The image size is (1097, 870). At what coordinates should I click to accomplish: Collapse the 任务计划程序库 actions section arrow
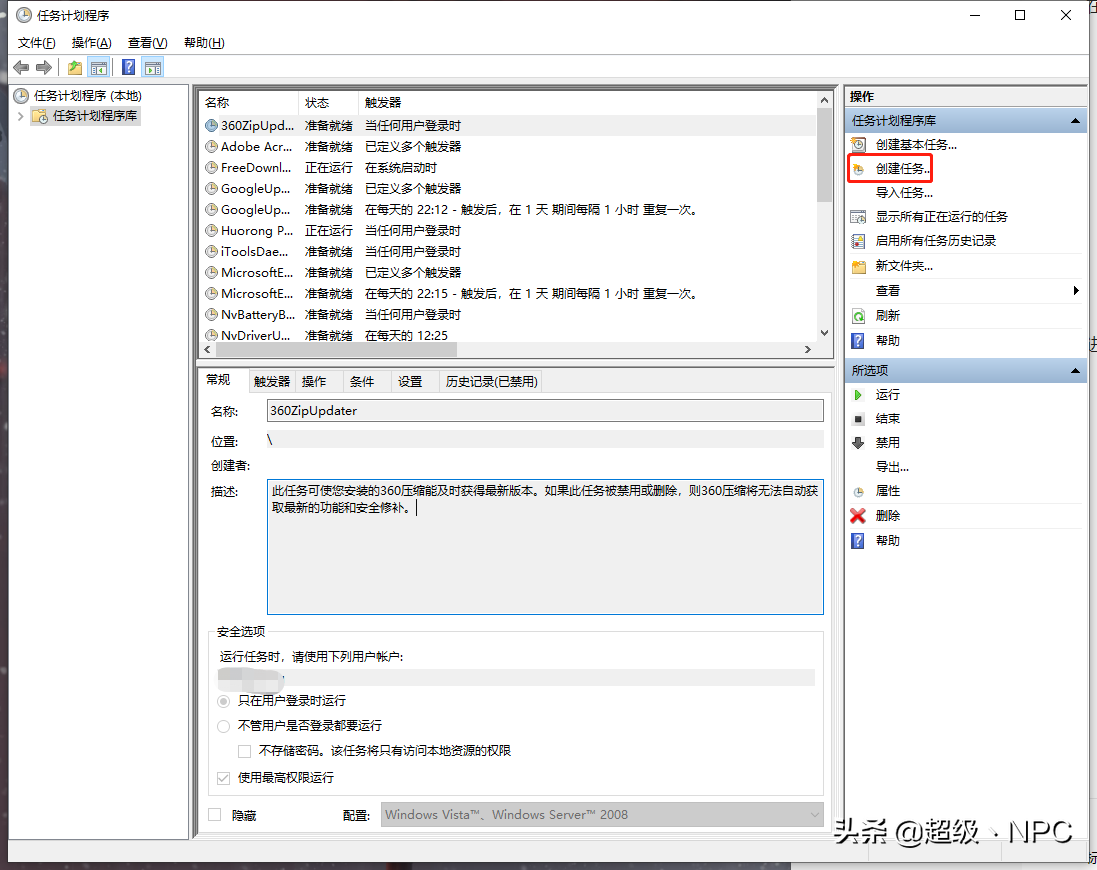click(x=1075, y=121)
